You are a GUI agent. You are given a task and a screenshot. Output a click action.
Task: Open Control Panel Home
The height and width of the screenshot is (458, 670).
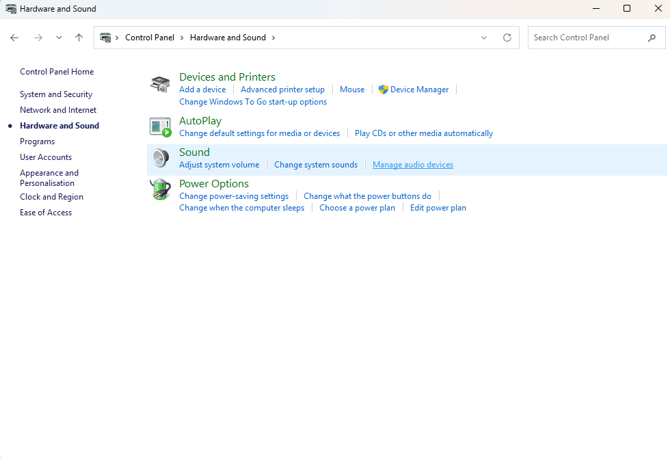click(57, 72)
